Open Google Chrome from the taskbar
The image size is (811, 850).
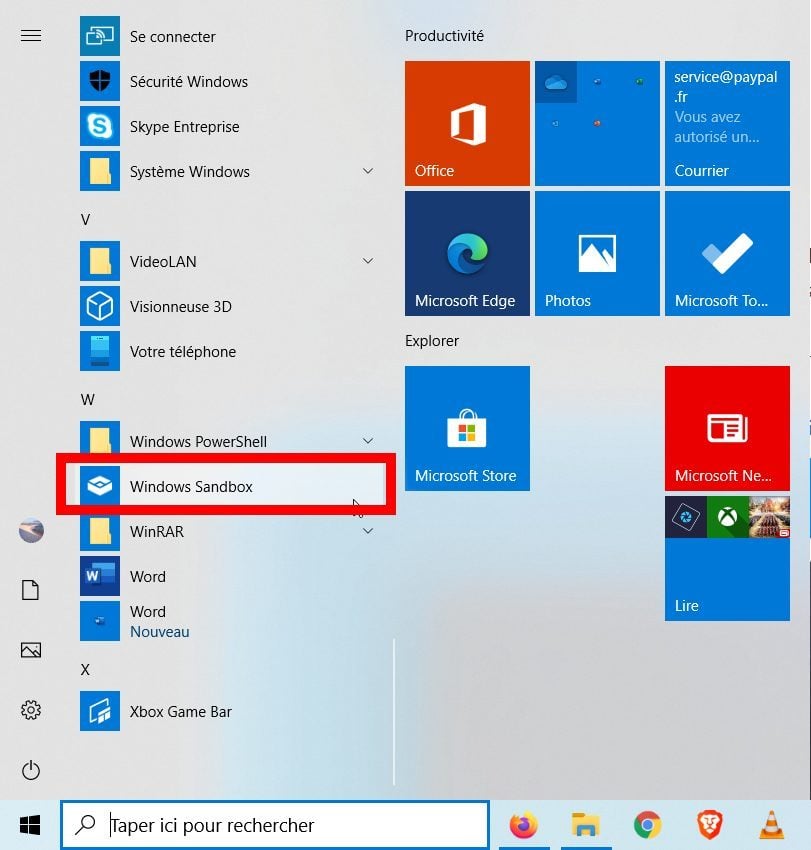point(647,825)
